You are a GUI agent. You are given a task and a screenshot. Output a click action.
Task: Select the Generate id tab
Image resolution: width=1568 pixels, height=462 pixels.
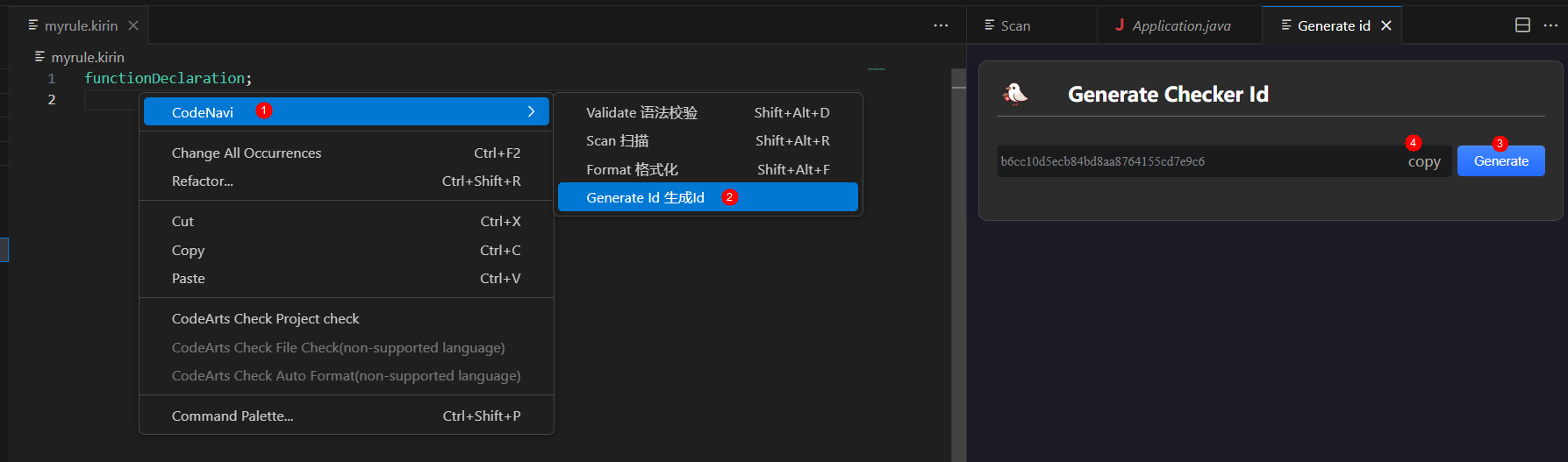tap(1333, 25)
